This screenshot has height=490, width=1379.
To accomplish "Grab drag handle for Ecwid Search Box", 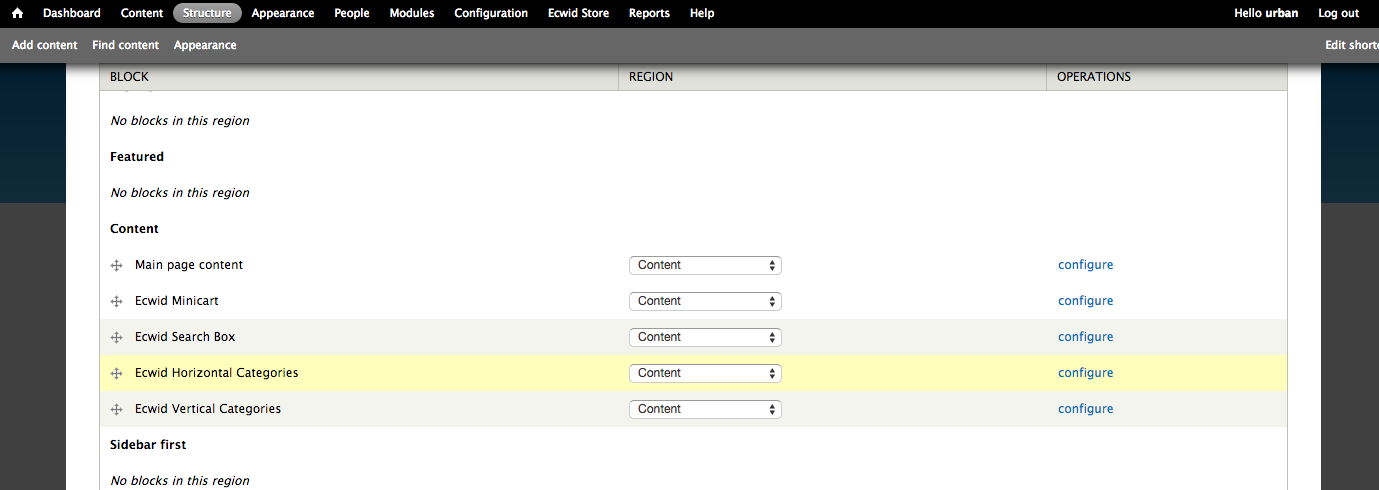I will 116,337.
